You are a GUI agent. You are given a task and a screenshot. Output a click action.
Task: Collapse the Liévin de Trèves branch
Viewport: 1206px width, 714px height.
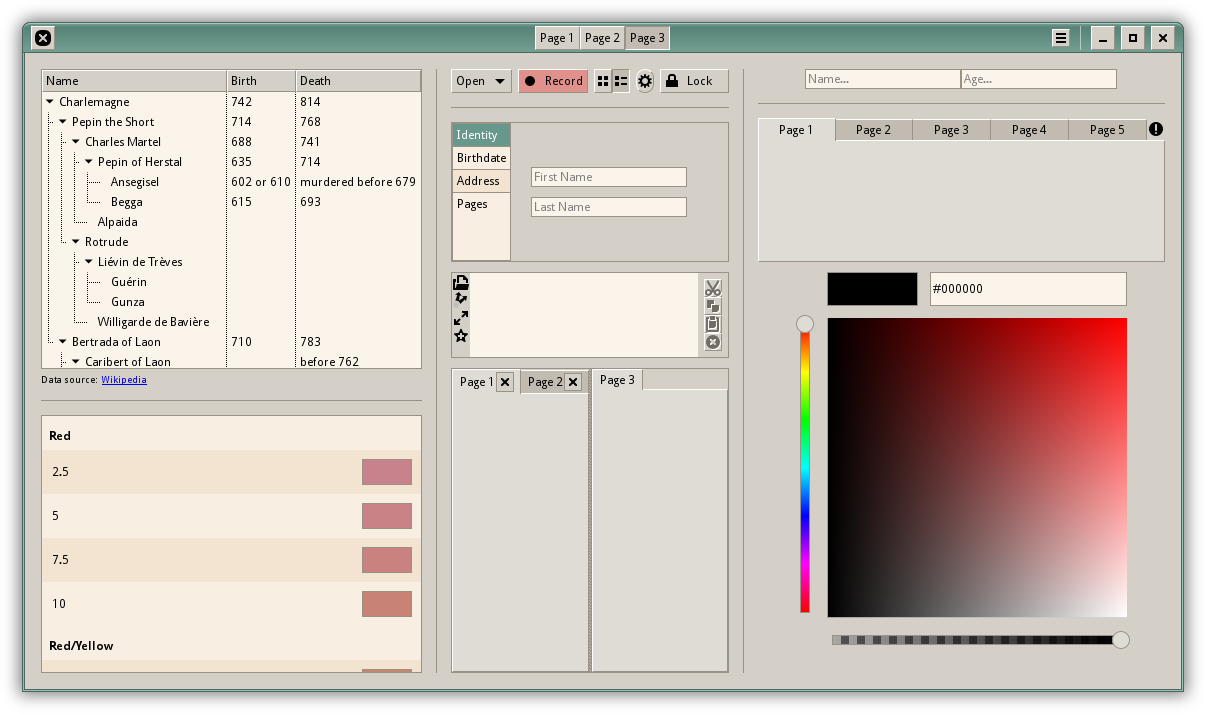point(89,262)
